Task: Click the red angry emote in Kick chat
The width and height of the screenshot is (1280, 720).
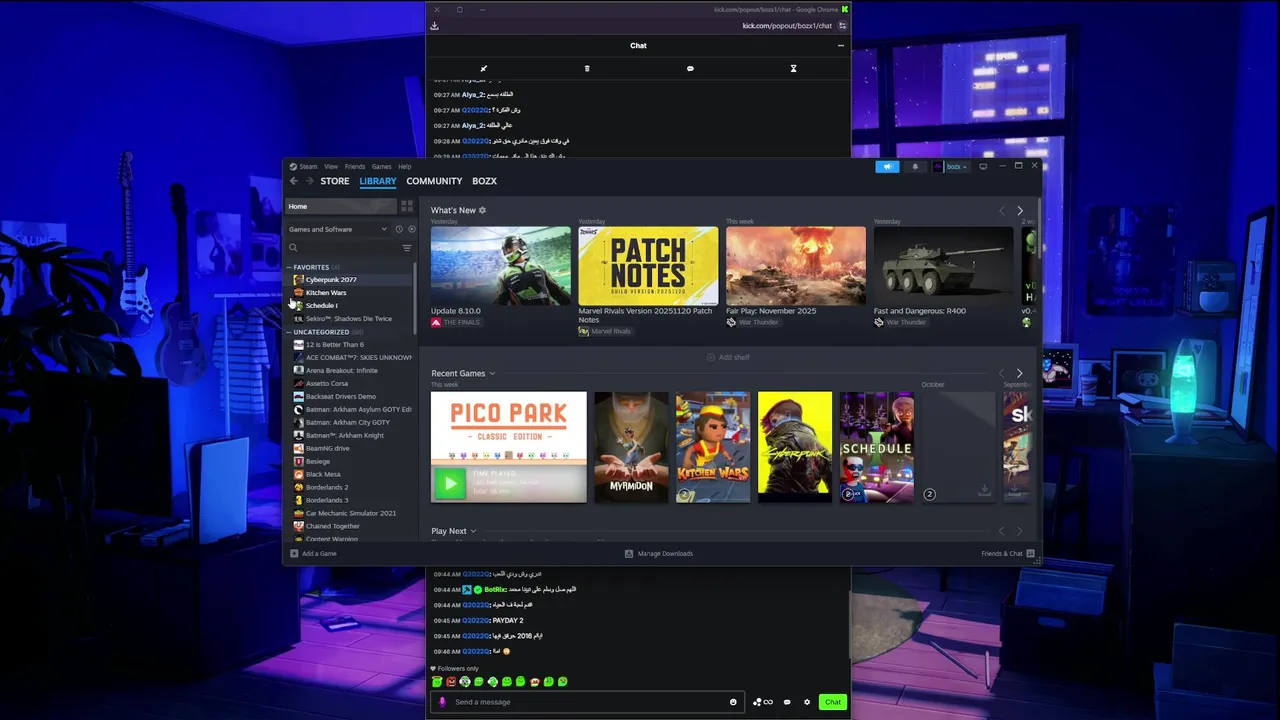Action: coord(451,682)
